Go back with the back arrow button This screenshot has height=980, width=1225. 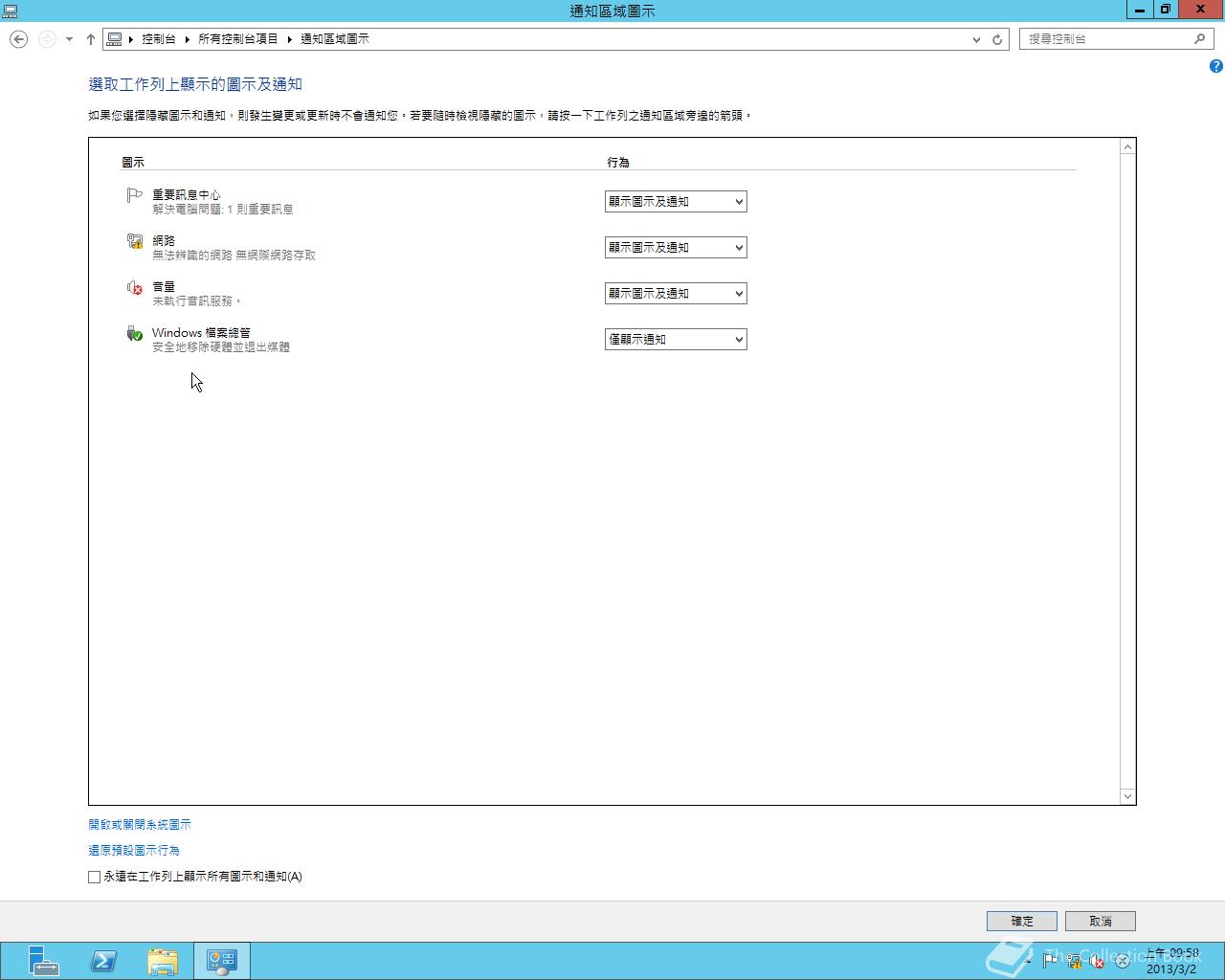pyautogui.click(x=18, y=39)
